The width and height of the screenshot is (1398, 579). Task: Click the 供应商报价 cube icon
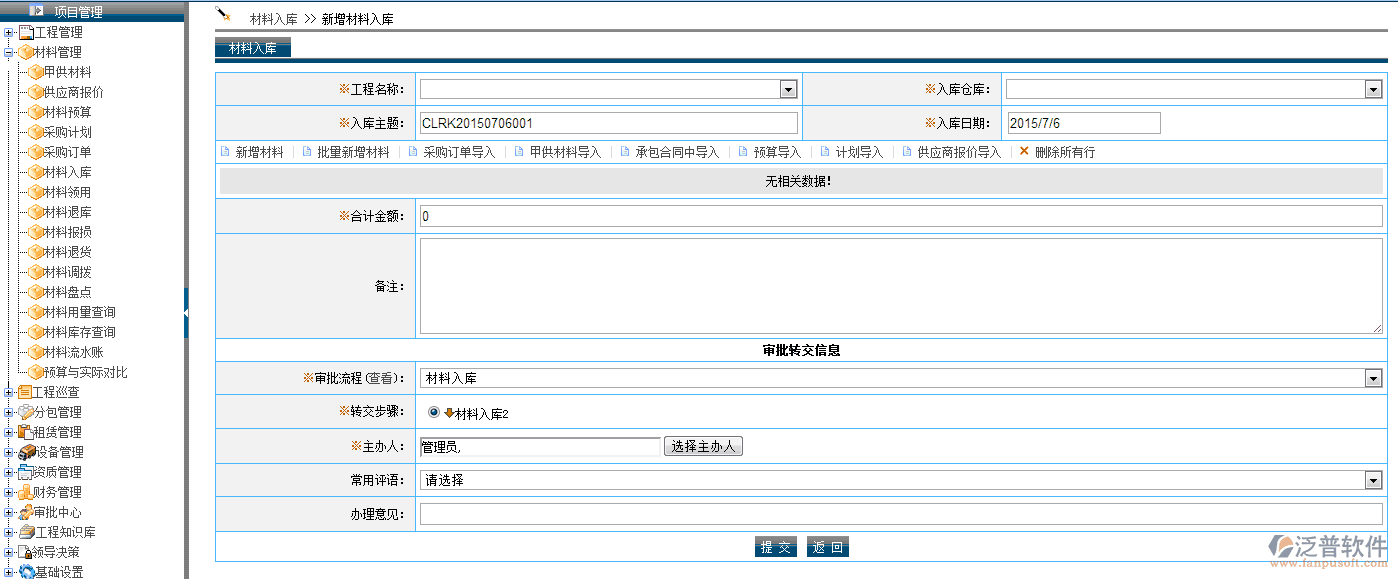pyautogui.click(x=35, y=92)
